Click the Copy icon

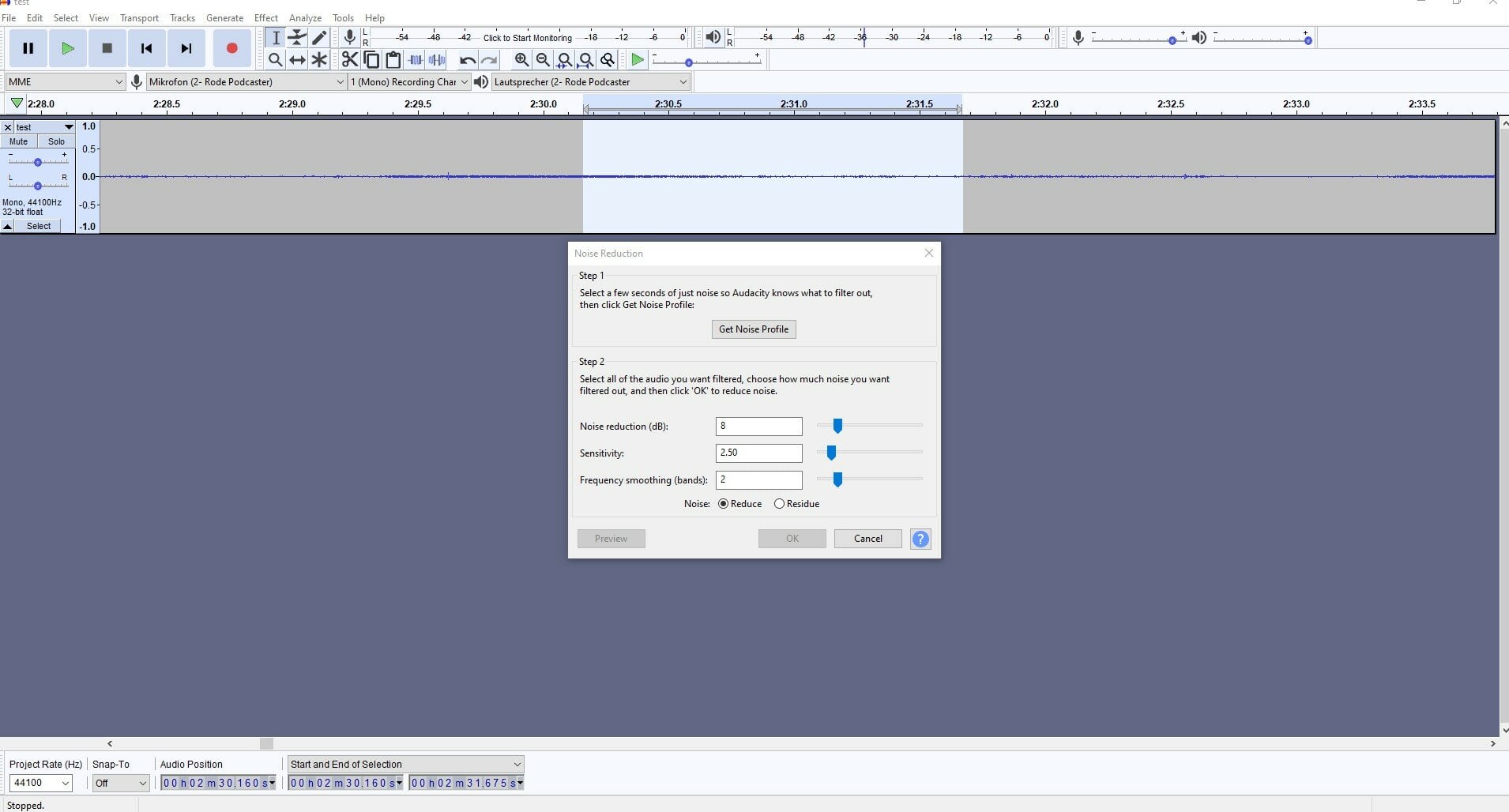point(371,59)
